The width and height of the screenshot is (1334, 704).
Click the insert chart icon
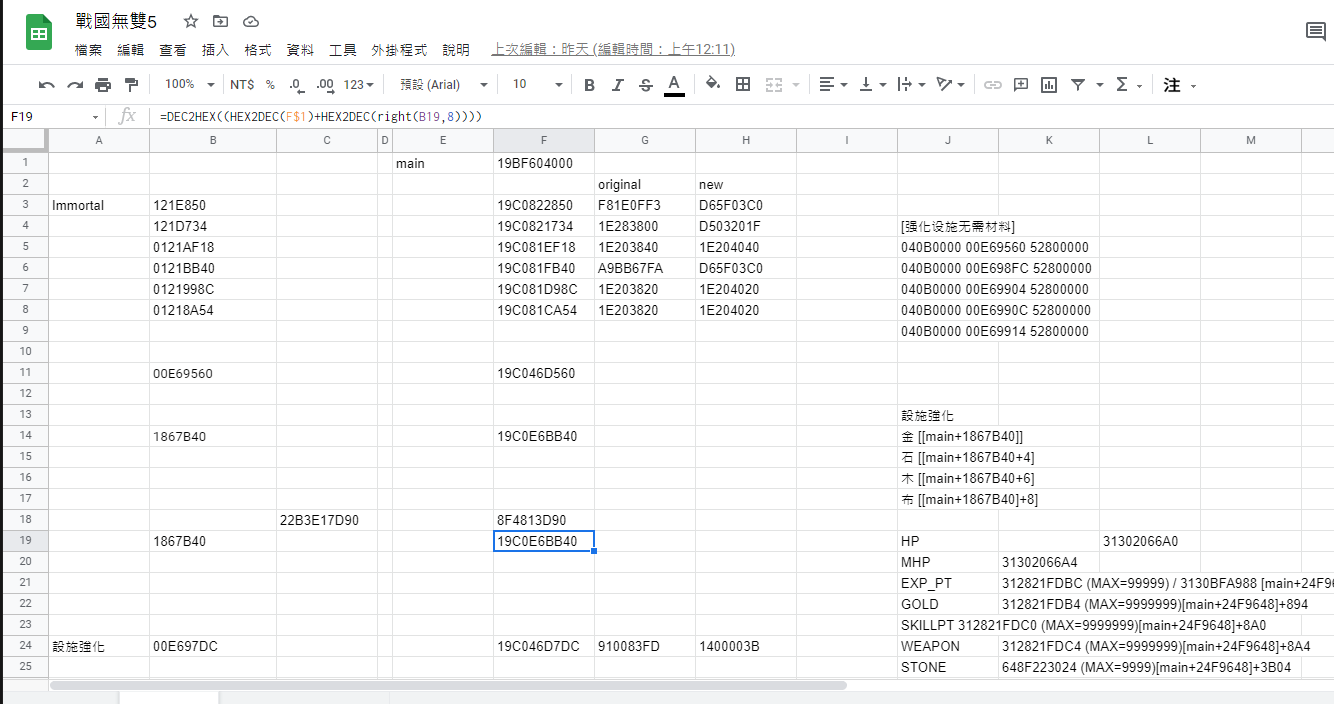1049,85
